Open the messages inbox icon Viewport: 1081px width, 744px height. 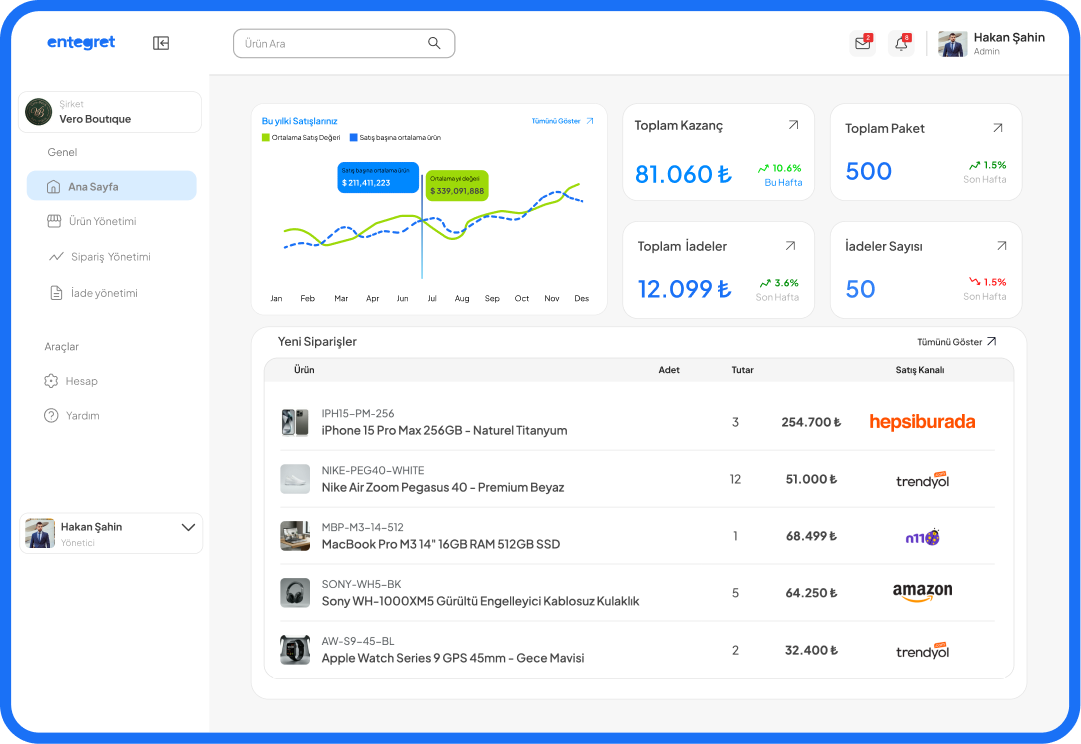pos(862,43)
